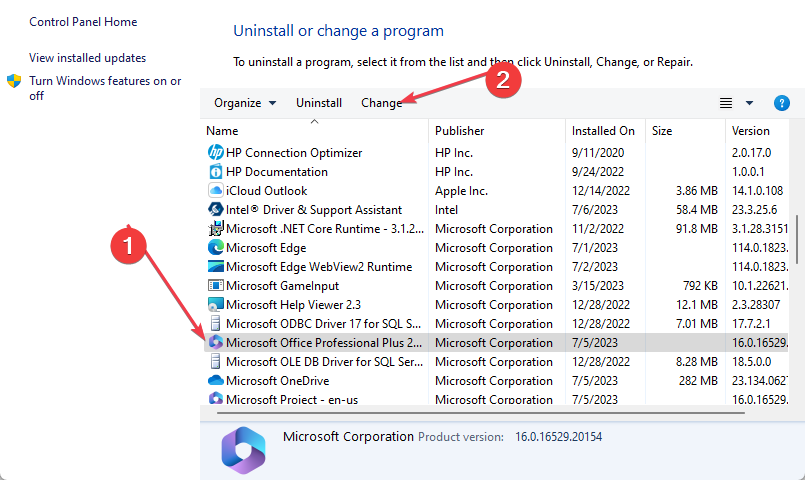This screenshot has width=805, height=480.
Task: Click the 3.86 MB size cell
Action: [x=696, y=191]
